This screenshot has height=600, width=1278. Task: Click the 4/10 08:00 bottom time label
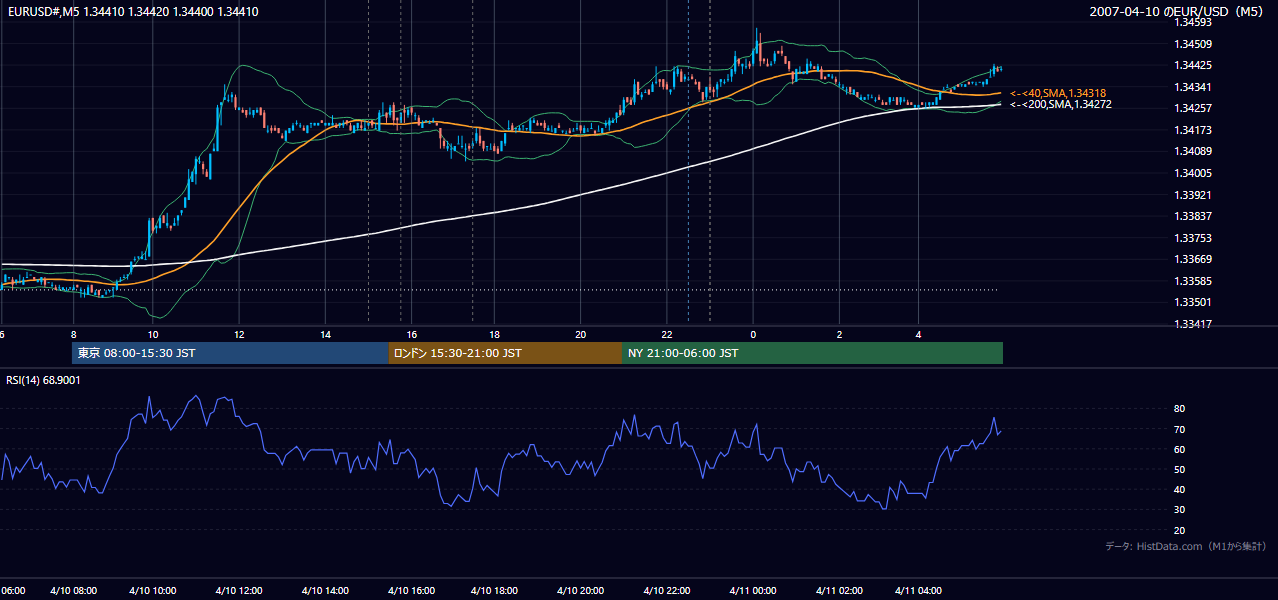pos(73,591)
